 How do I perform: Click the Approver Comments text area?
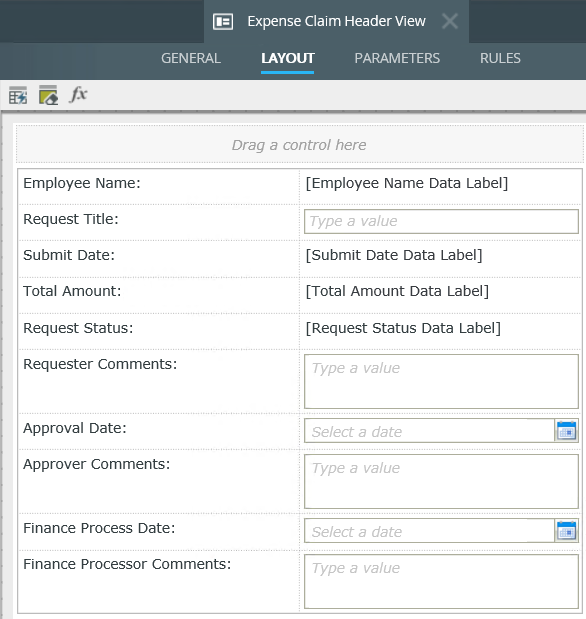441,481
